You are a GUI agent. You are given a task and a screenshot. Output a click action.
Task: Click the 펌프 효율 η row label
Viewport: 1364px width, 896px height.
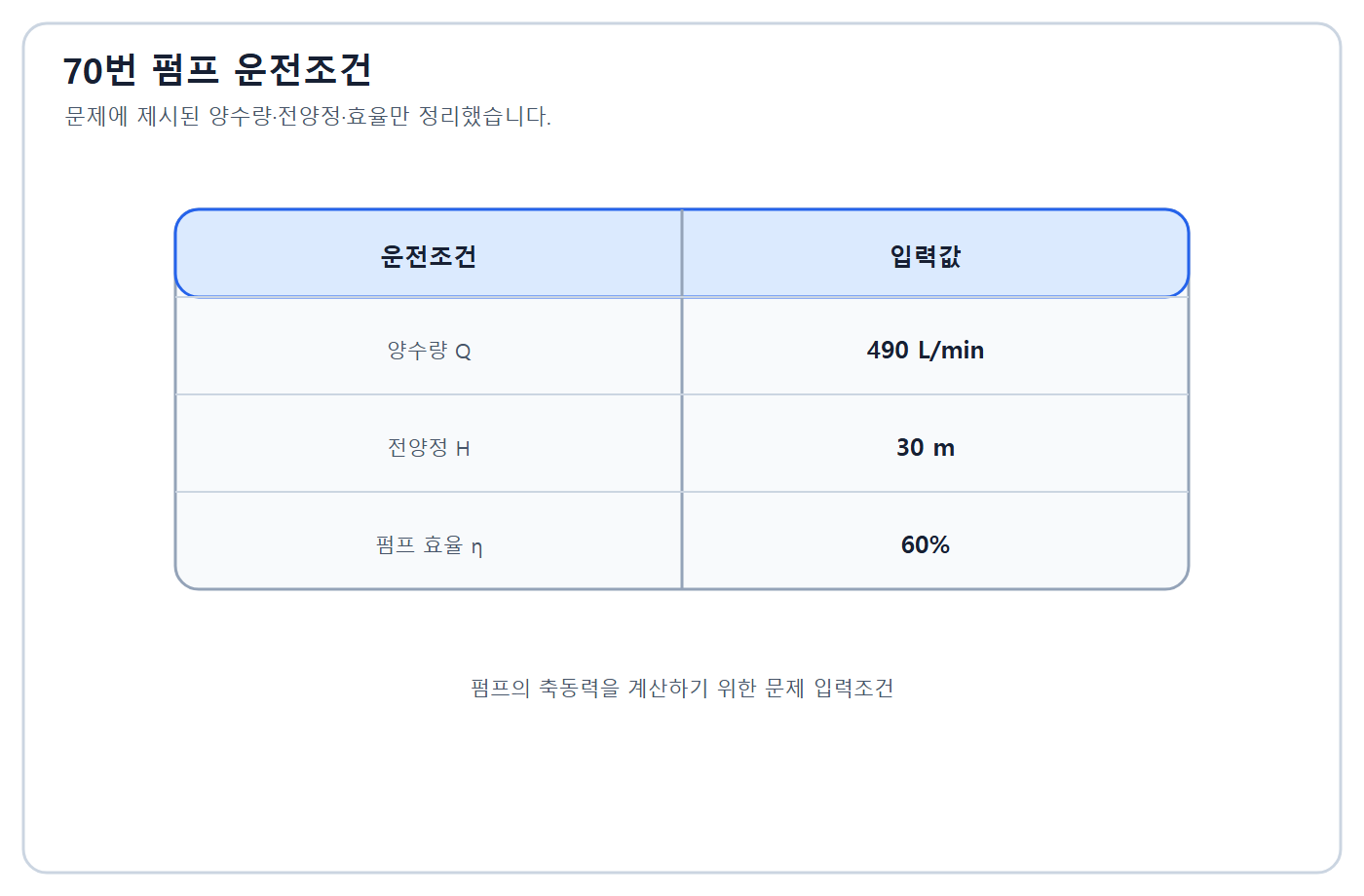pos(429,545)
